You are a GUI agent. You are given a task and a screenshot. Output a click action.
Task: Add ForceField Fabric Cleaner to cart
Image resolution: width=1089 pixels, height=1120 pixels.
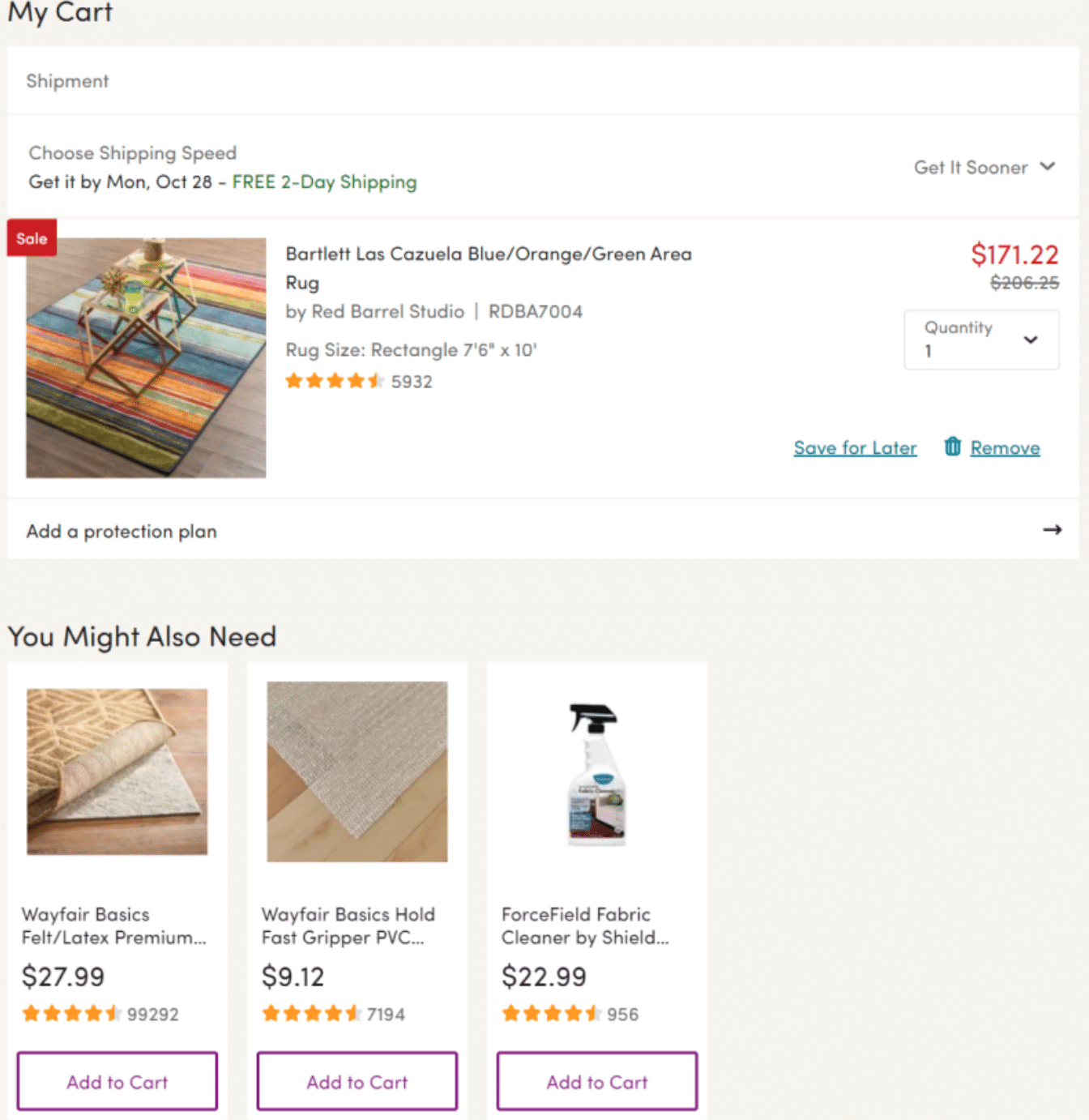pos(597,1081)
